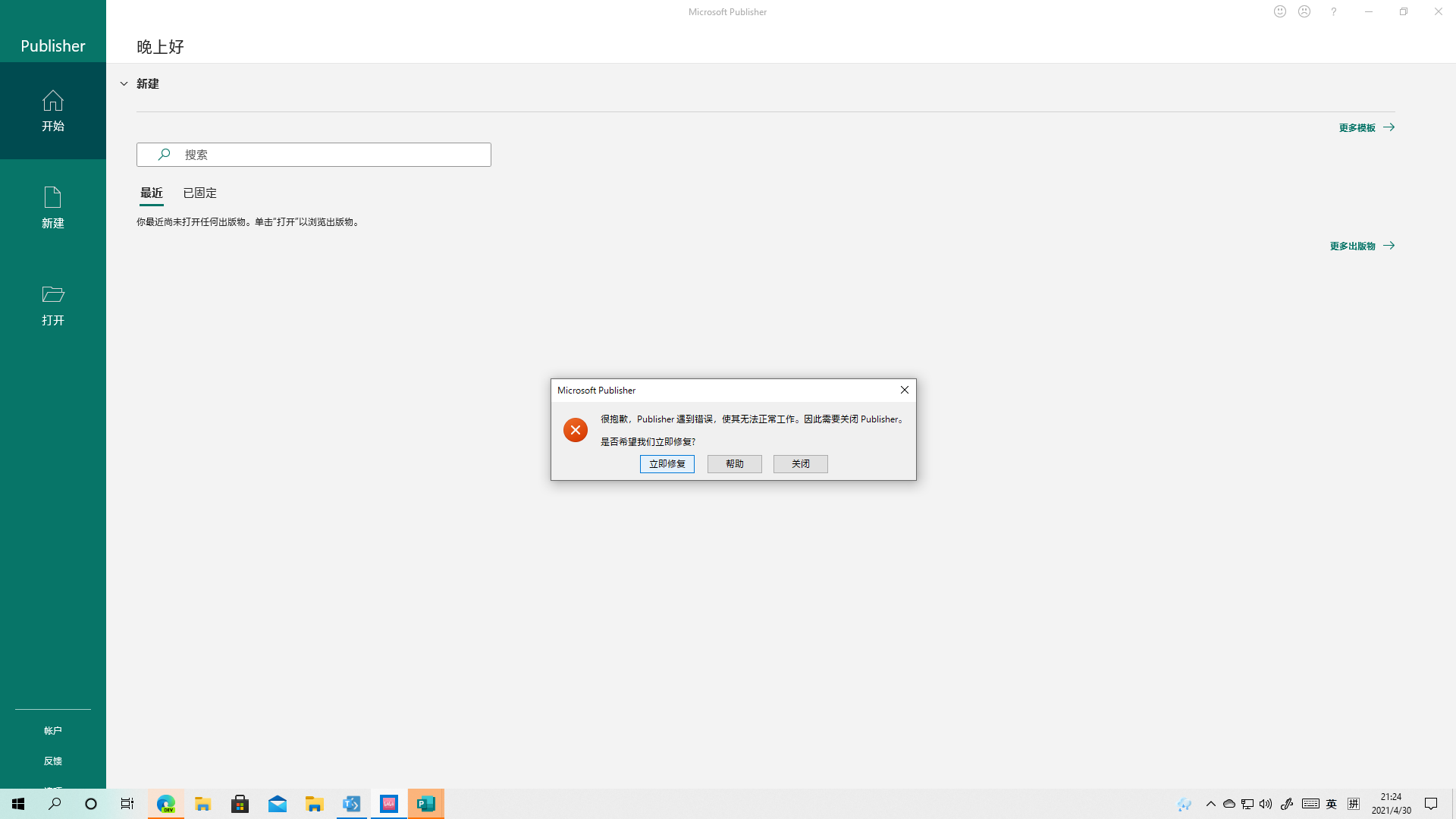Click the Publisher logo text in sidebar

53,45
